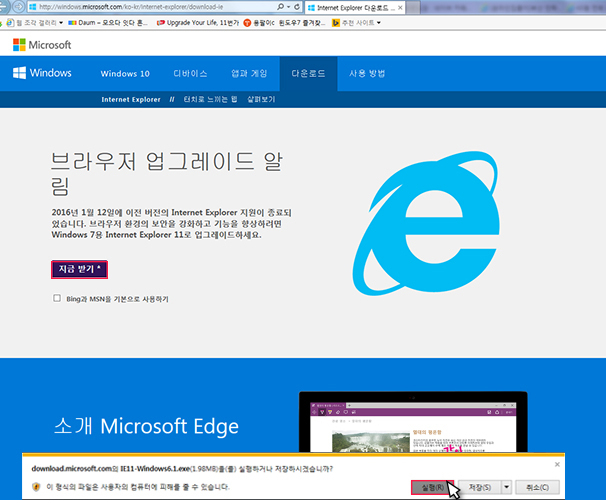Click the '취소(C)' cancel button
The width and height of the screenshot is (606, 500).
click(537, 487)
